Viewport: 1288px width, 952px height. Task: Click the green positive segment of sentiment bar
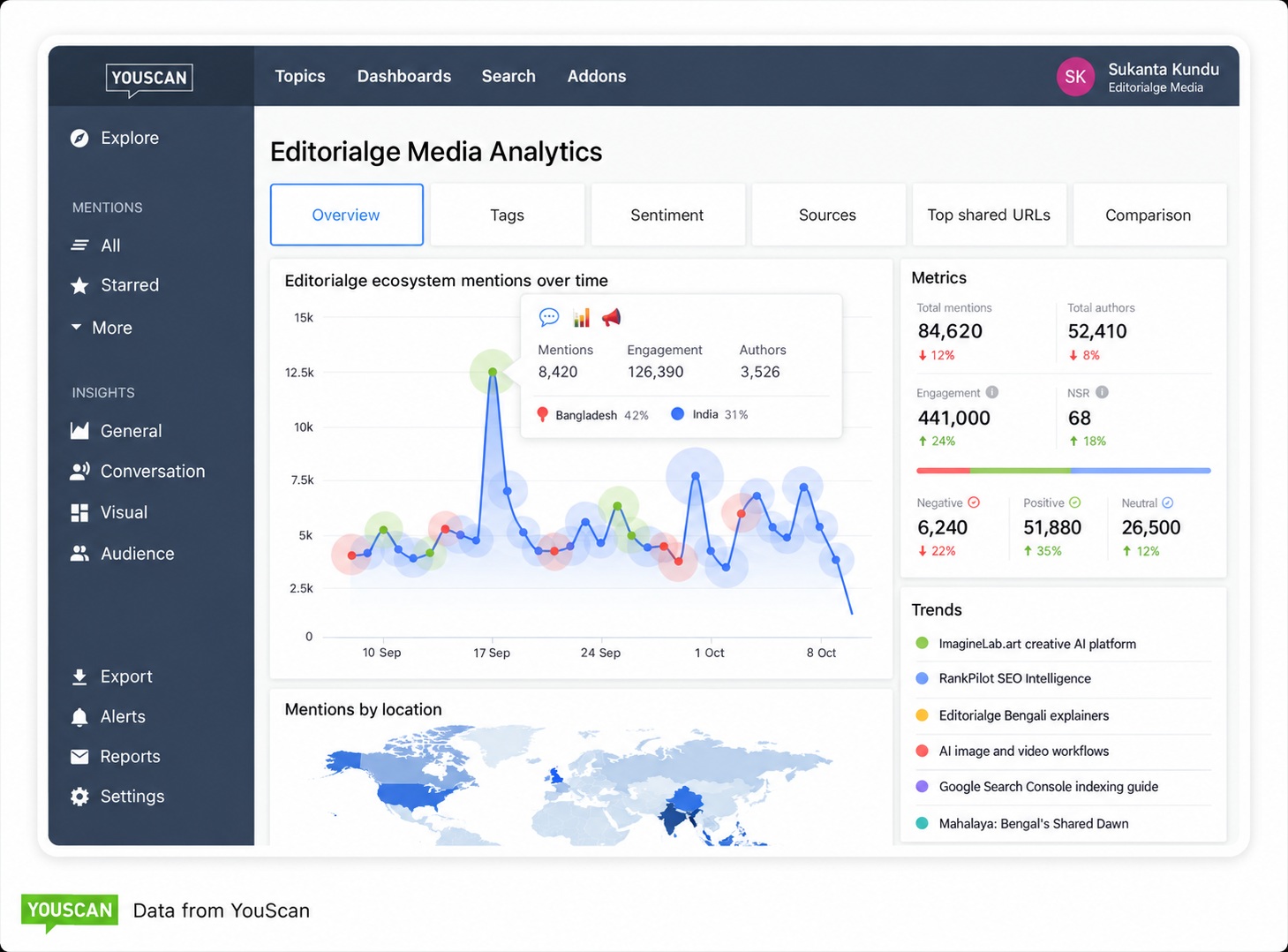(1020, 471)
